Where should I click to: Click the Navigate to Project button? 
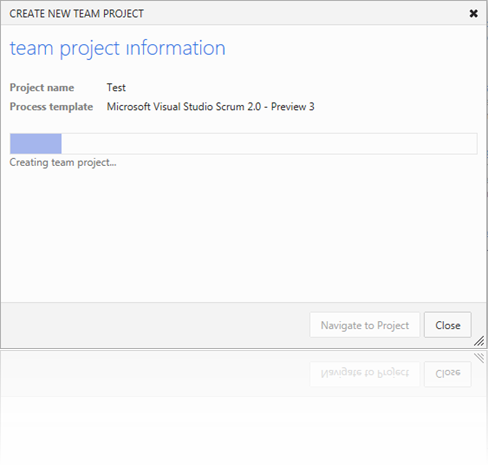[x=365, y=325]
